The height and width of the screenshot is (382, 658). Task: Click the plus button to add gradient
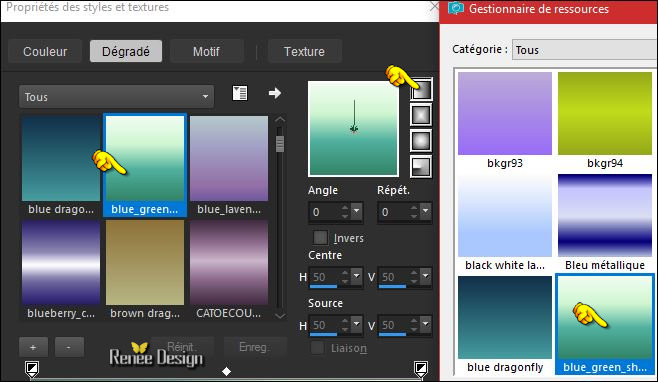coord(33,347)
